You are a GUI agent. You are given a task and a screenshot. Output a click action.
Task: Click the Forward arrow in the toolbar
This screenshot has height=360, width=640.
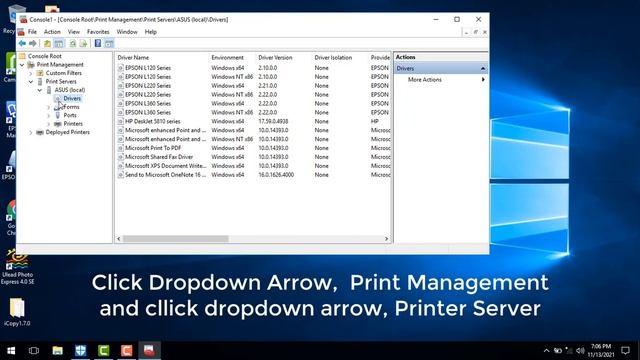(33, 43)
